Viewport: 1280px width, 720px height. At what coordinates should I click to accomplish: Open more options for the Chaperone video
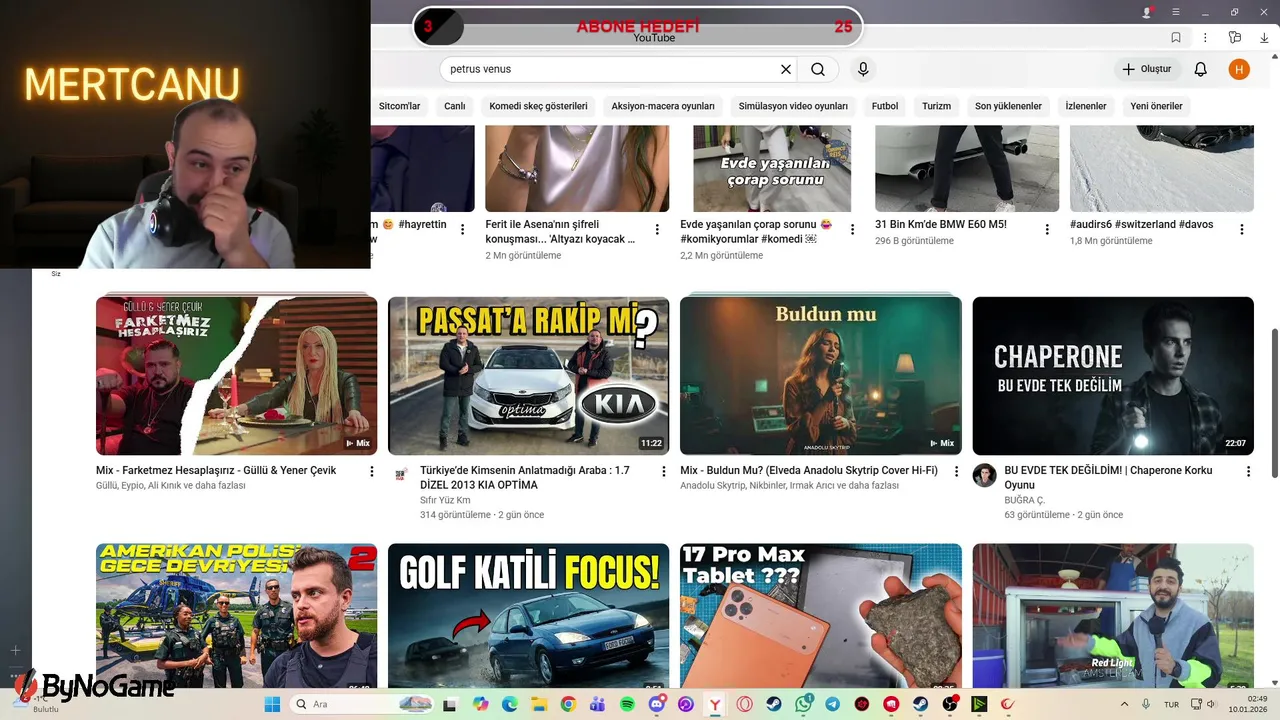tap(1248, 471)
